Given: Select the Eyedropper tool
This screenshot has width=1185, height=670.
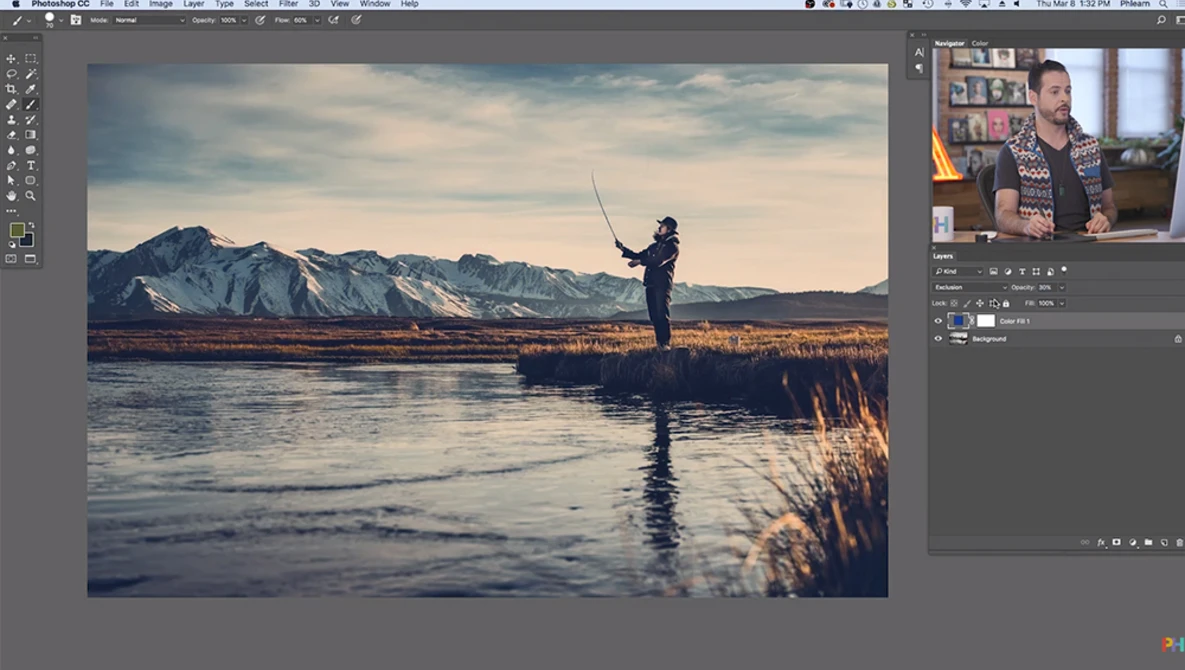Looking at the screenshot, I should point(30,89).
